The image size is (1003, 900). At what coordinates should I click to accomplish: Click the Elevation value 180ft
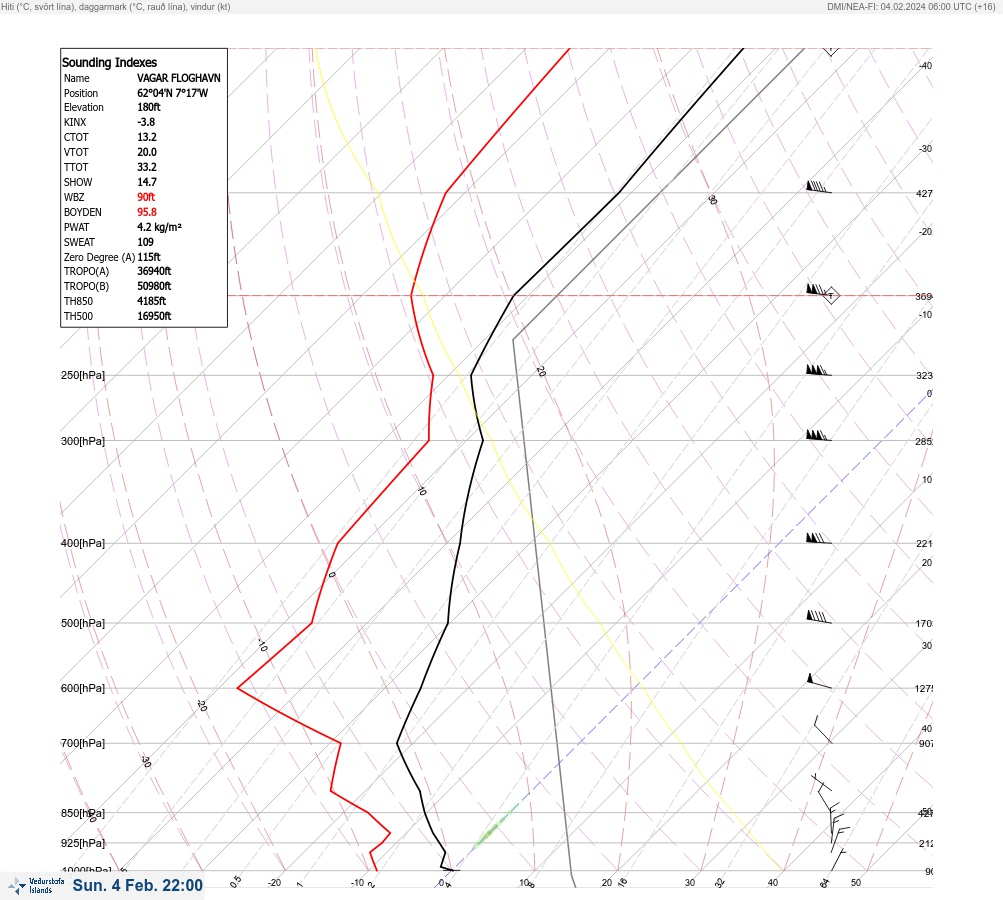pos(148,107)
